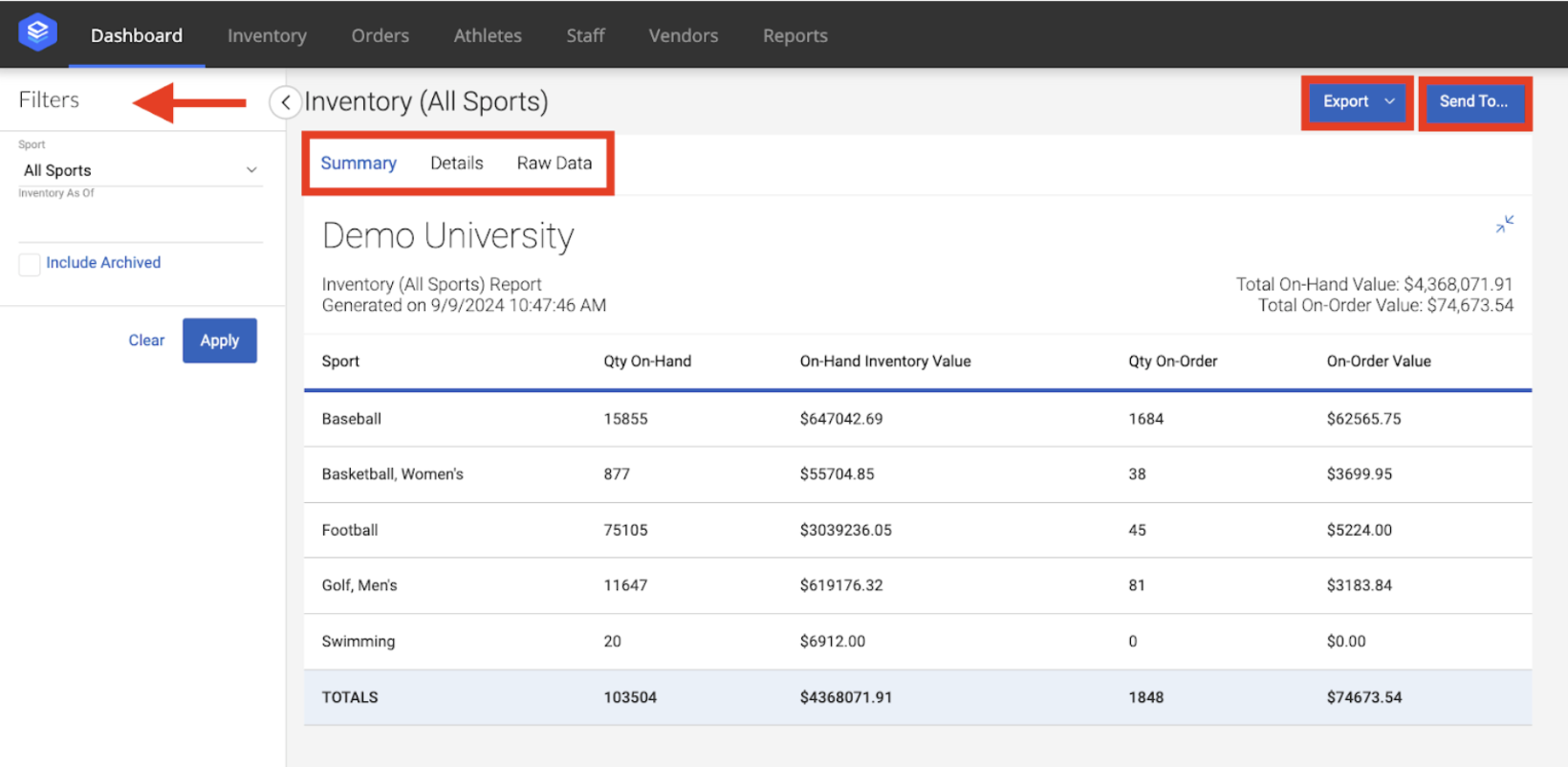
Task: Go to the Inventory nav item
Action: point(267,35)
